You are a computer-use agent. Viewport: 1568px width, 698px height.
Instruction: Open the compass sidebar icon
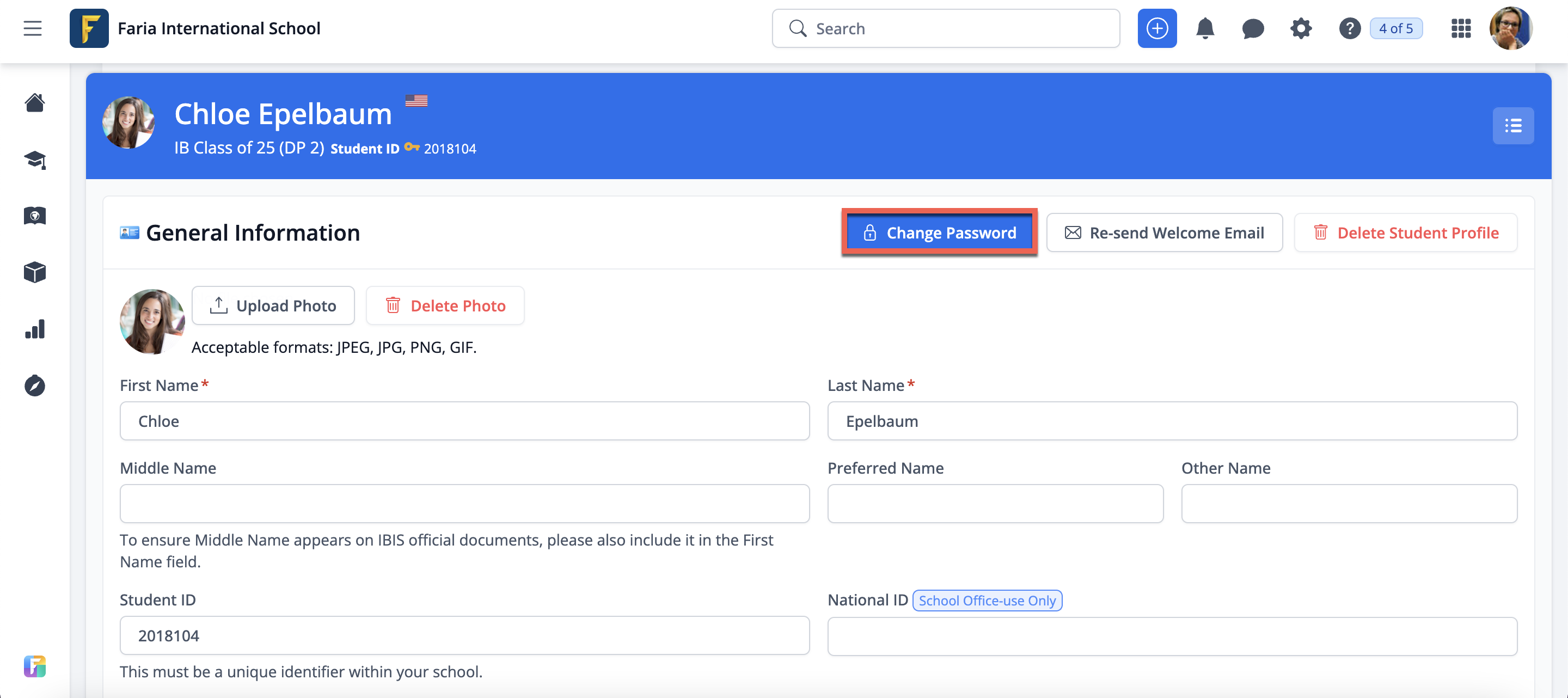tap(35, 386)
